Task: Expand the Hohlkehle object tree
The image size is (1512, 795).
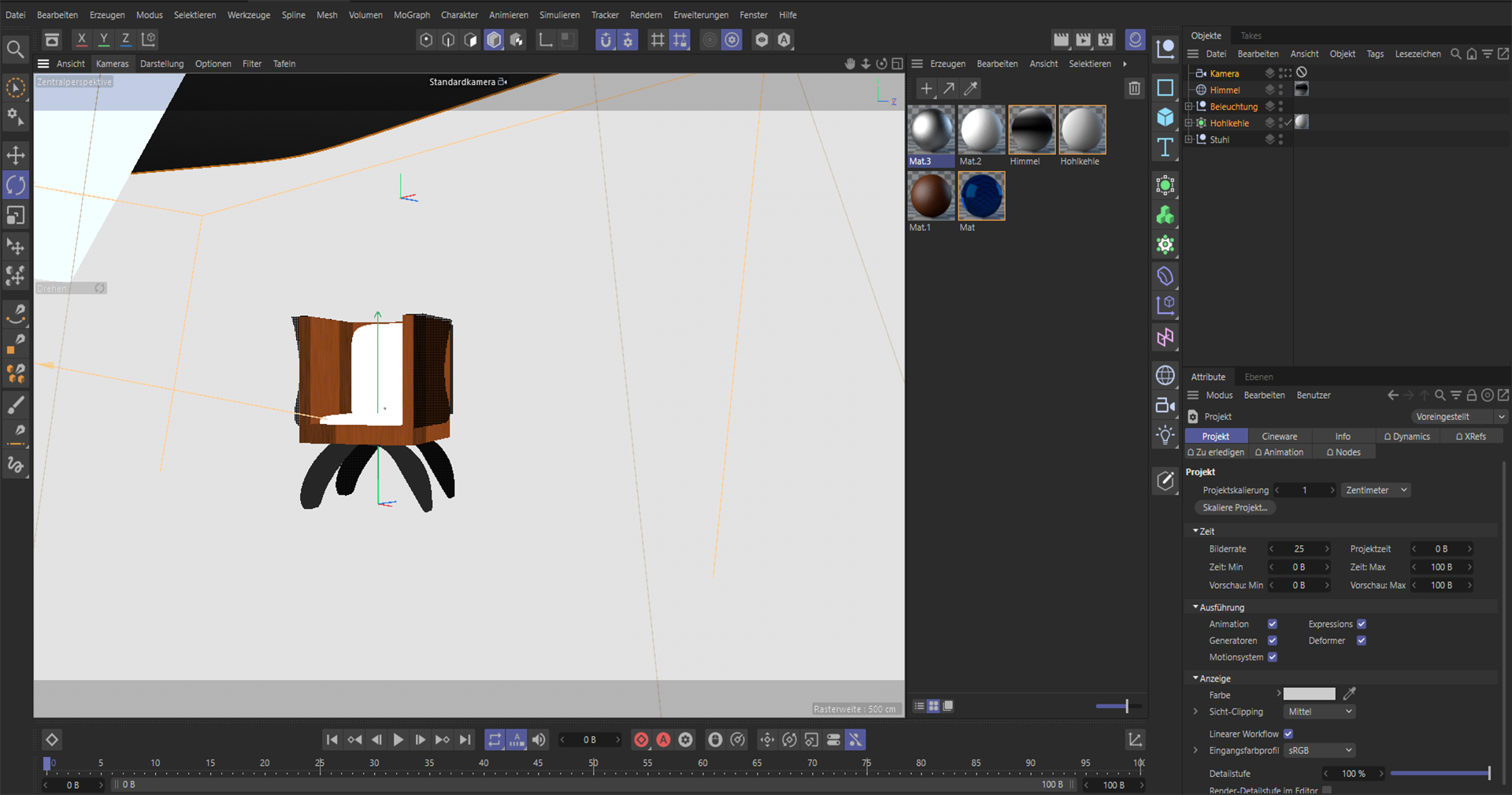Action: coord(1189,123)
